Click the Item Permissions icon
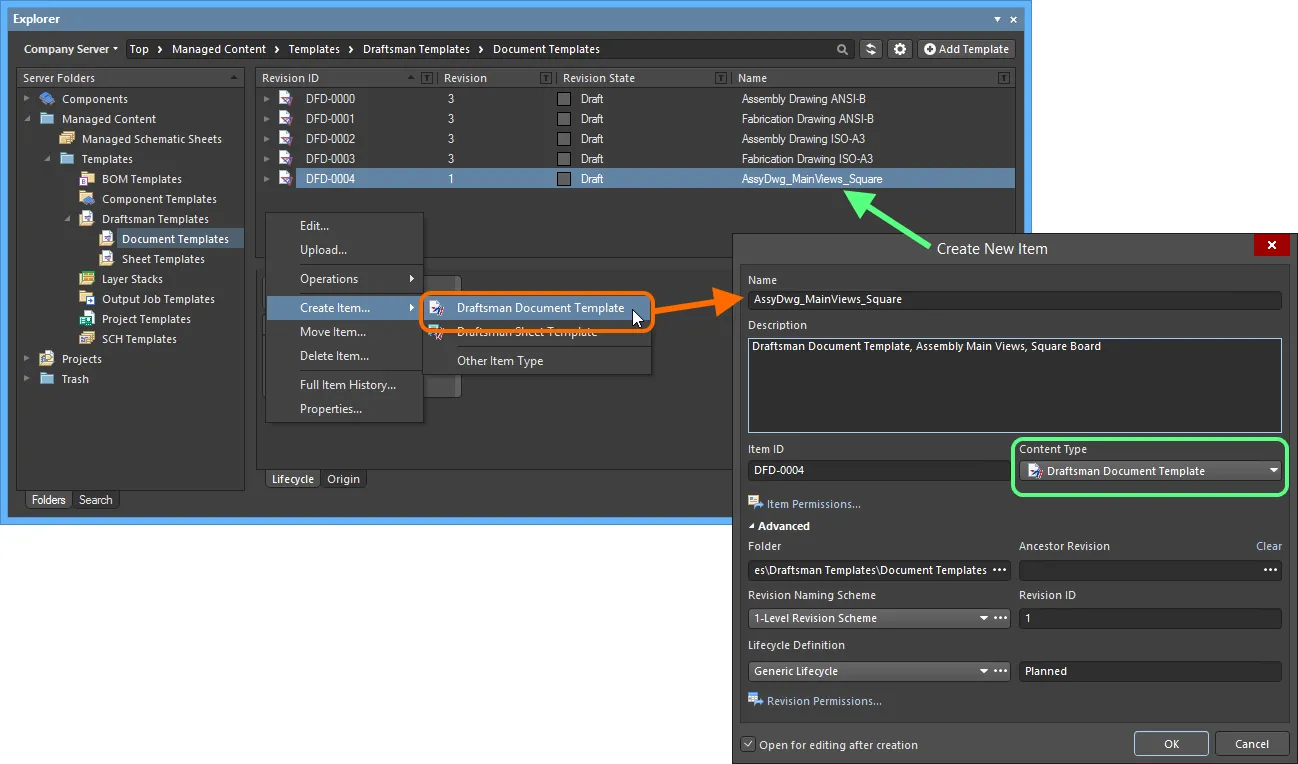 (x=755, y=503)
